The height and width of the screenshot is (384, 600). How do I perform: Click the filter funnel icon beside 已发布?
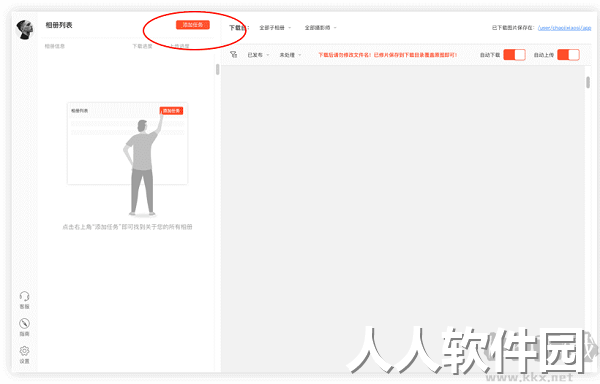click(x=233, y=55)
